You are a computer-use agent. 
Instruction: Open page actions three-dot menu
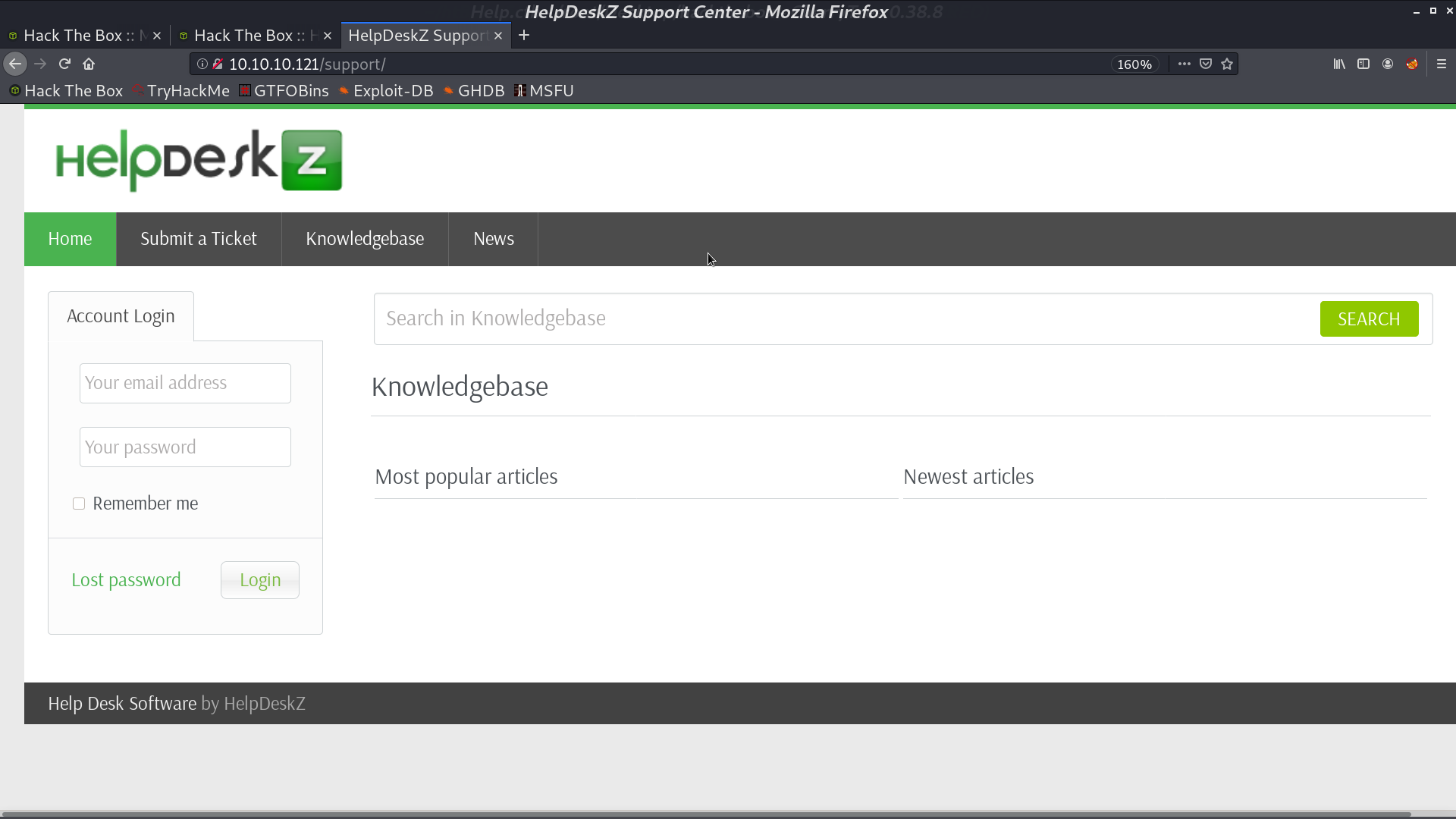coord(1184,64)
